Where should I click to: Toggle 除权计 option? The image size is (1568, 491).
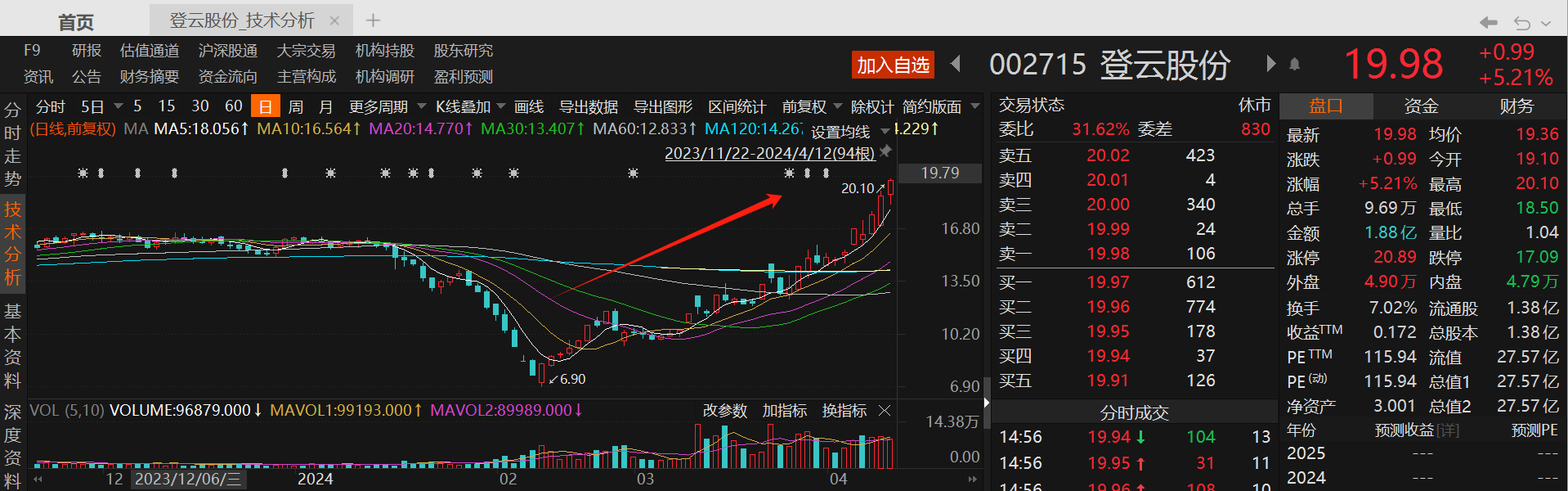pos(872,107)
